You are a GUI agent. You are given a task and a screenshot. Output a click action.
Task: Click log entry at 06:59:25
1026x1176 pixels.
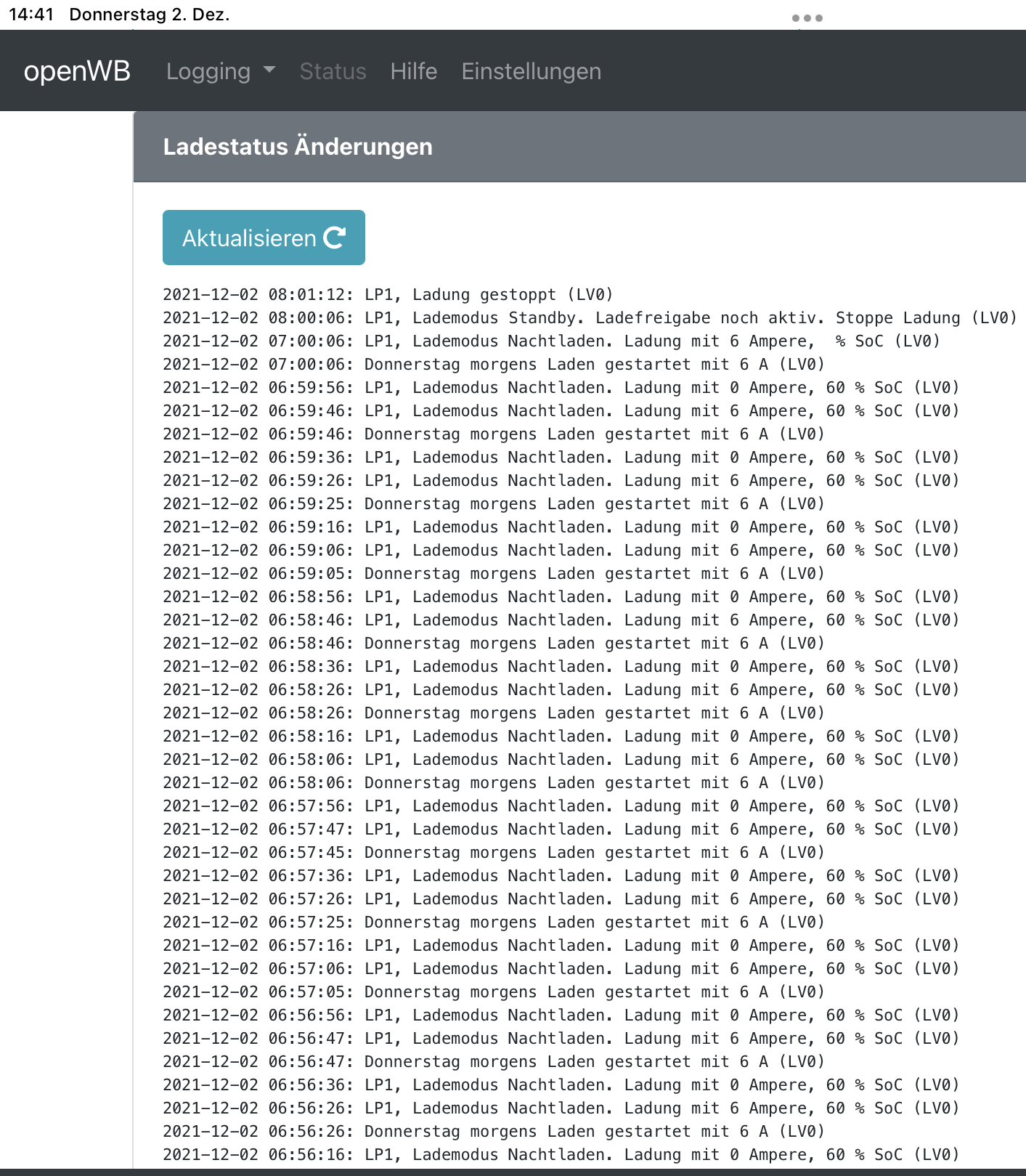click(x=494, y=503)
